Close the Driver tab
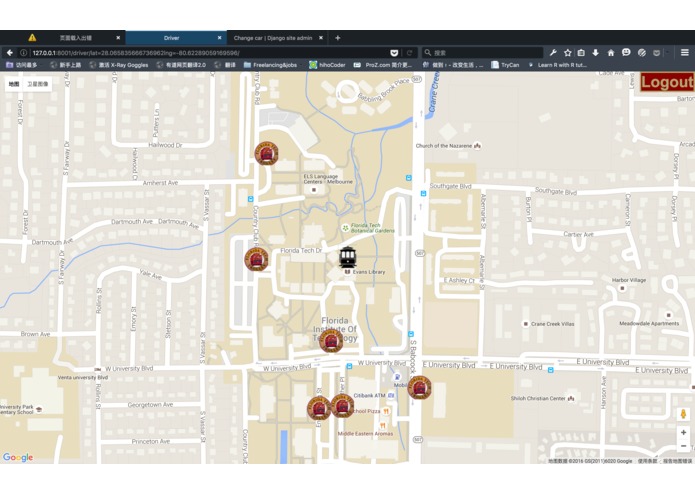The height and width of the screenshot is (494, 695). (x=219, y=38)
